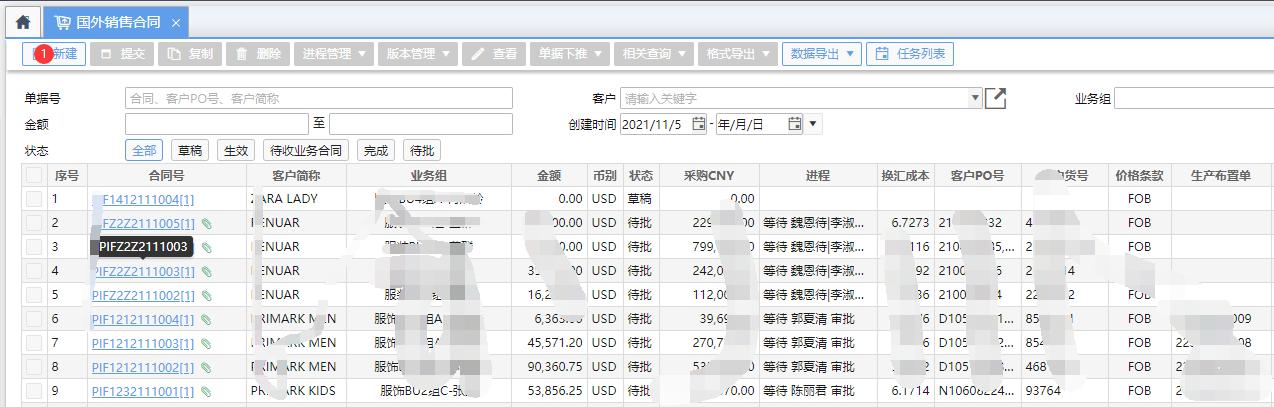Viewport: 1274px width, 407px height.
Task: Focus the 业务组 input field
Action: click(x=1194, y=98)
